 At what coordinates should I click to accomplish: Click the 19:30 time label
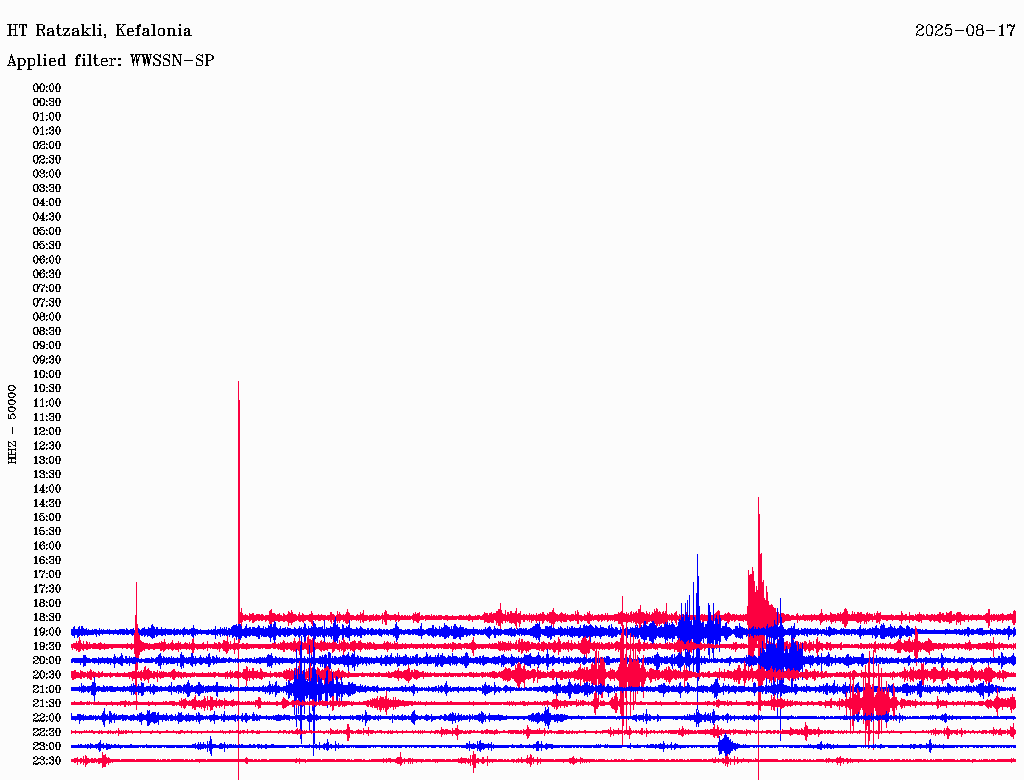coord(47,647)
